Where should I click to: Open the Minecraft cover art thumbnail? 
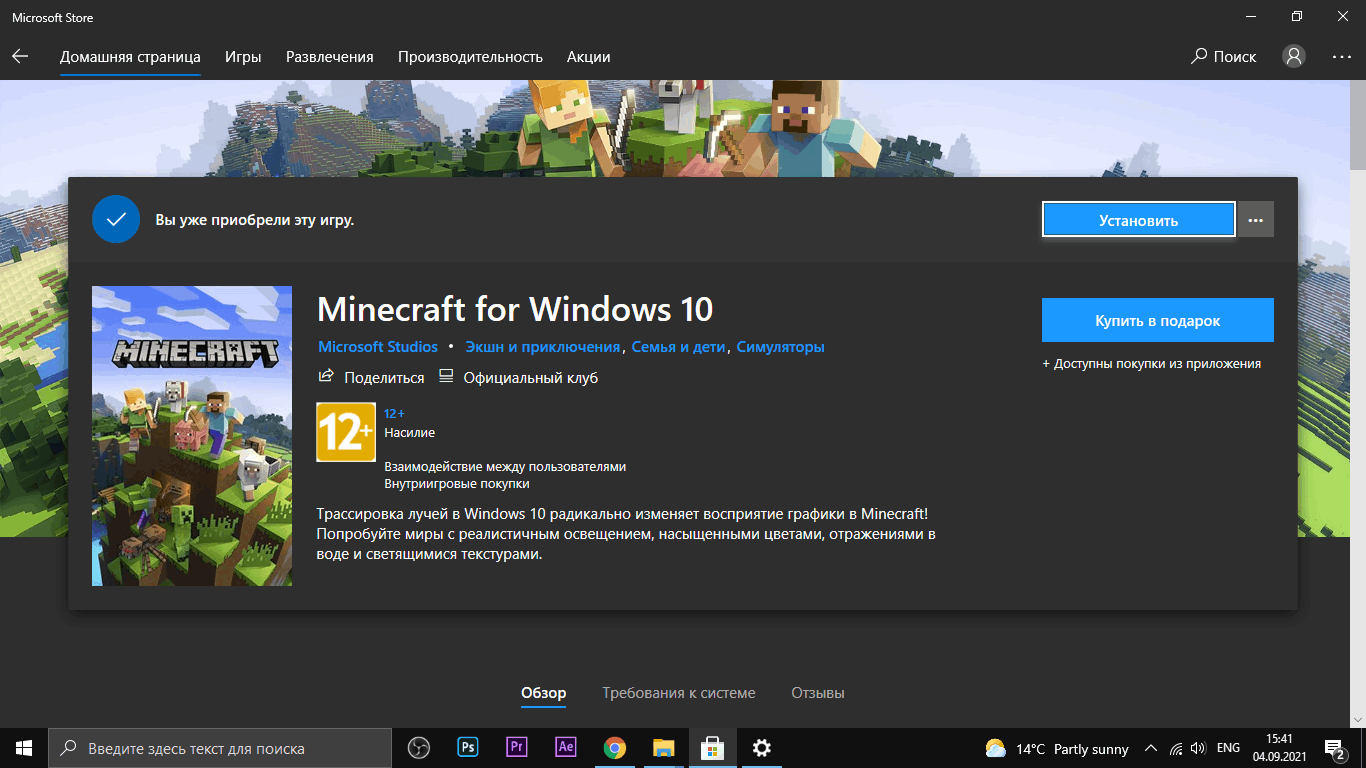[192, 436]
